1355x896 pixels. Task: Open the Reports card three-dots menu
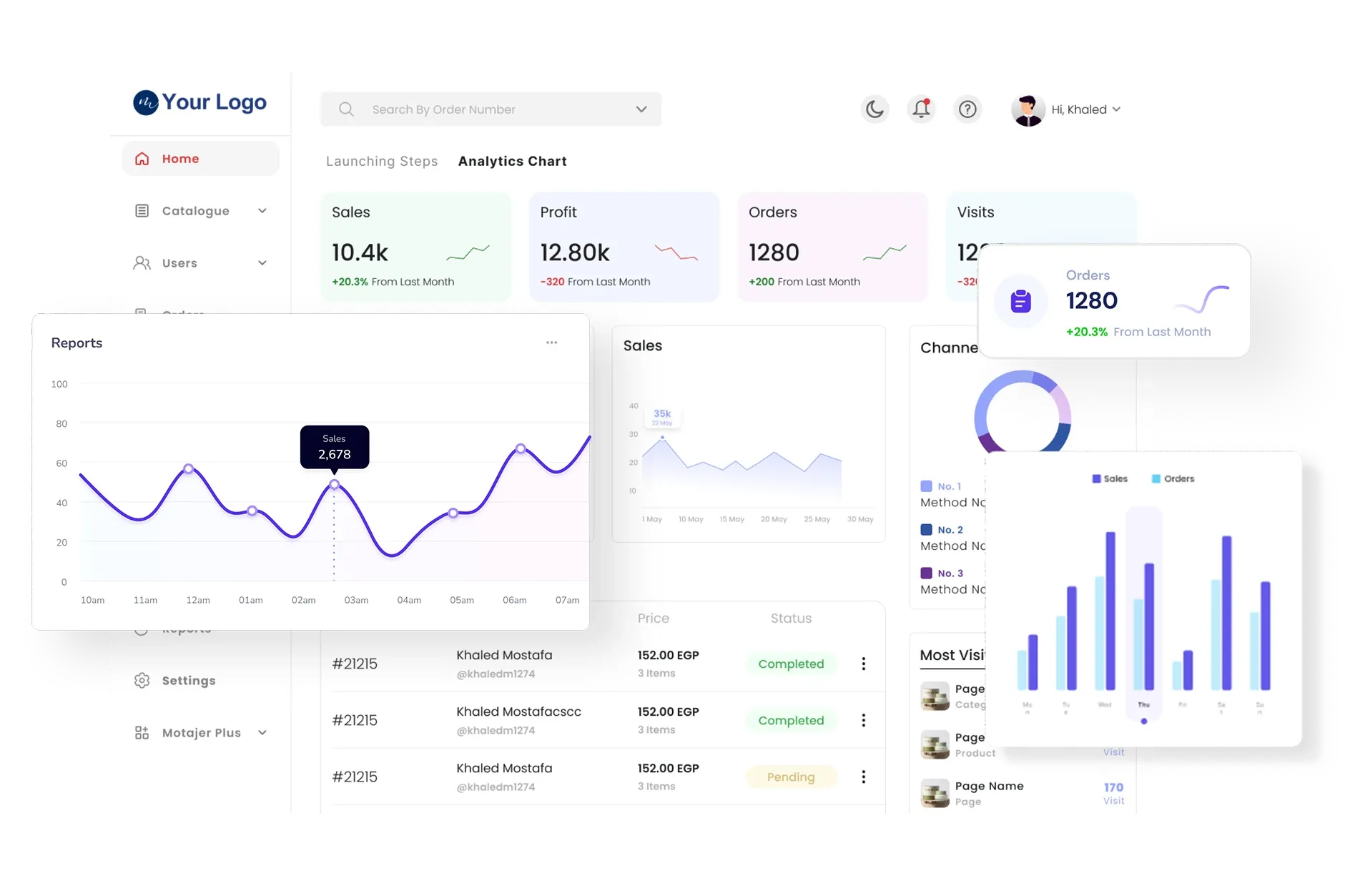[551, 343]
